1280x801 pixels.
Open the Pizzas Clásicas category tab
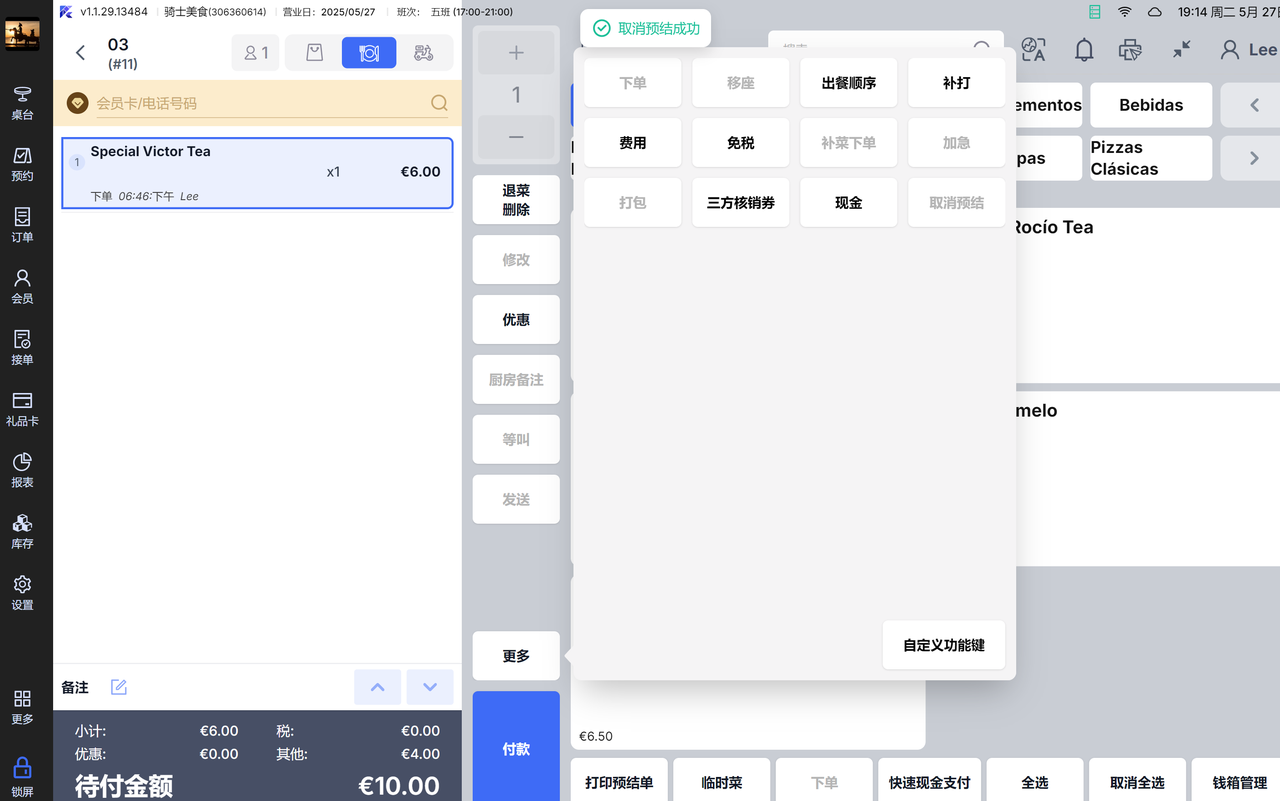1151,158
